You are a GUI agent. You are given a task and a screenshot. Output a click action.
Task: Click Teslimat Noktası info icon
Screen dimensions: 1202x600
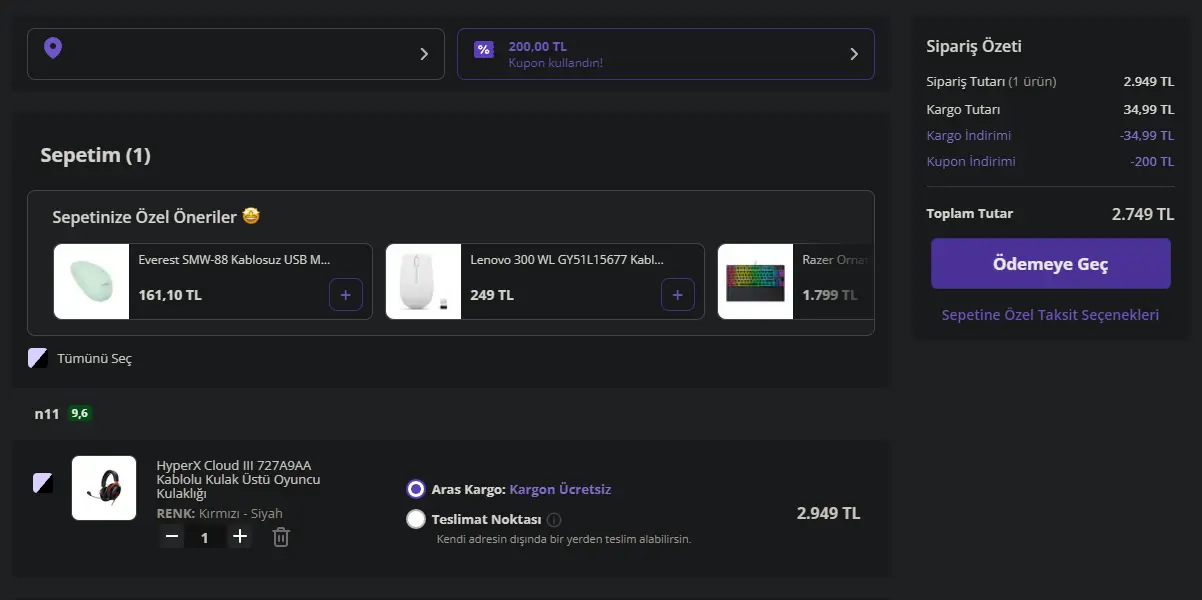[554, 520]
